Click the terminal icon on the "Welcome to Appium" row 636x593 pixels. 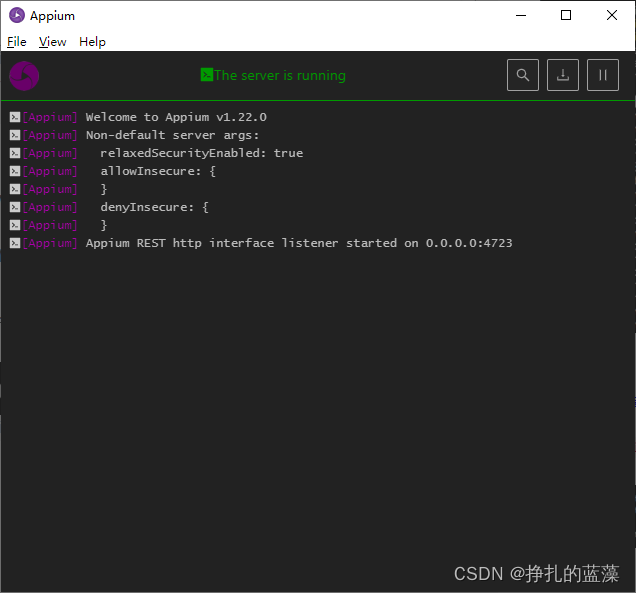pyautogui.click(x=15, y=117)
